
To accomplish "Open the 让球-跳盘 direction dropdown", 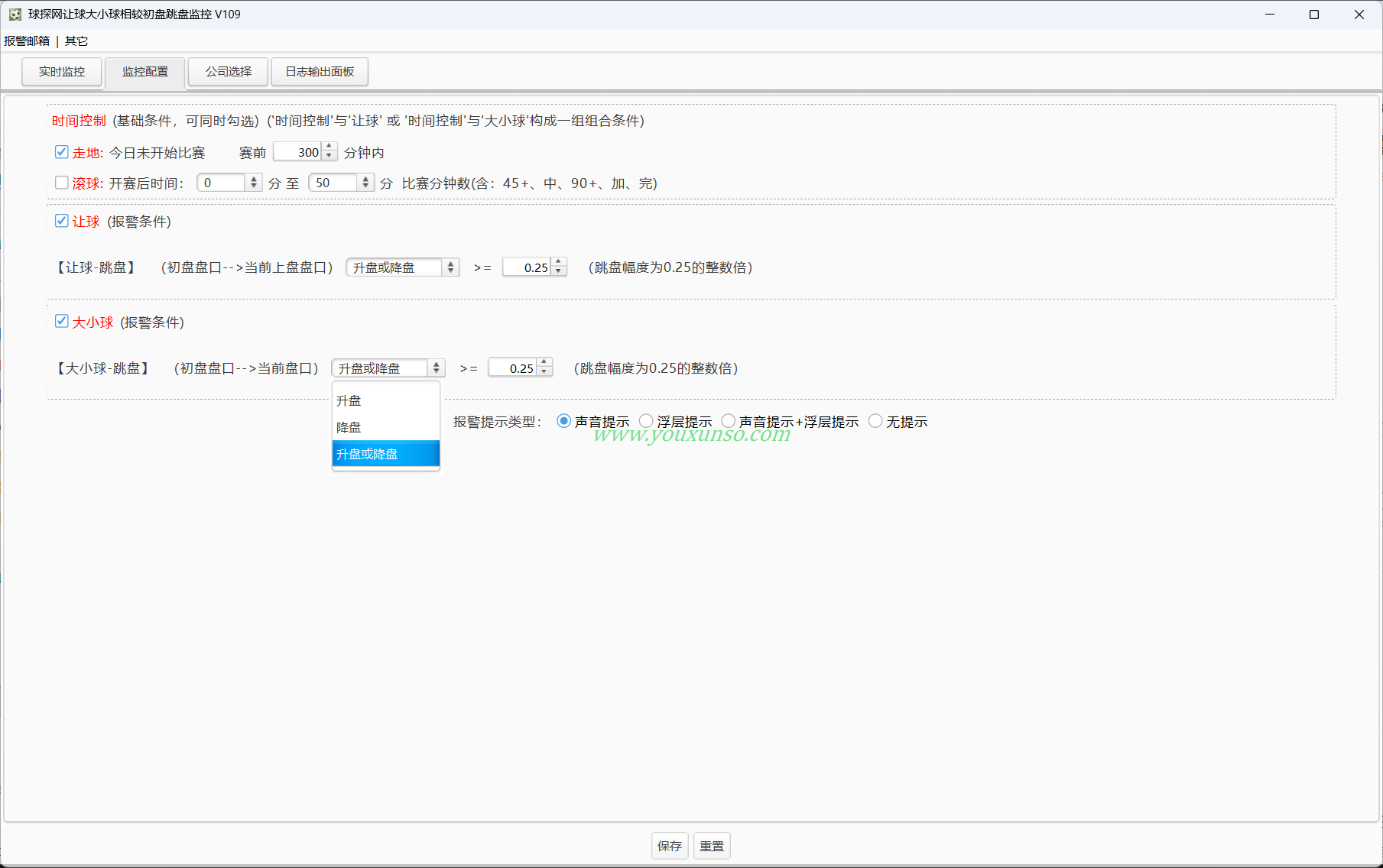I will [x=403, y=267].
